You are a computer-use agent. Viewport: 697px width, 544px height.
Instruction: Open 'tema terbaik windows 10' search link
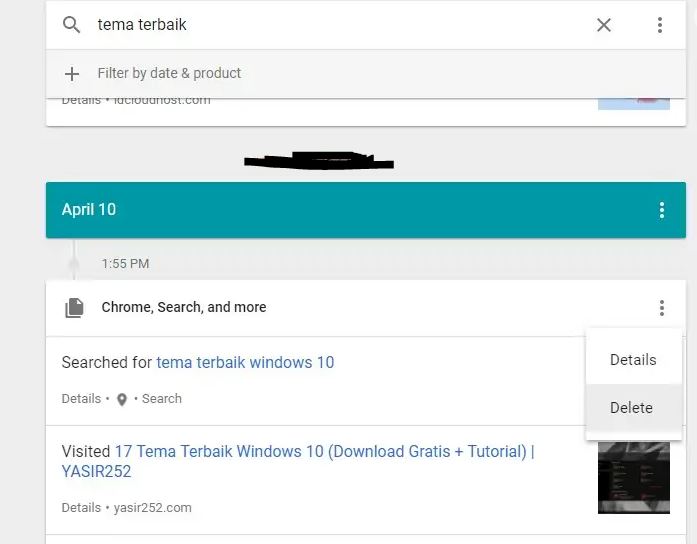coord(245,362)
